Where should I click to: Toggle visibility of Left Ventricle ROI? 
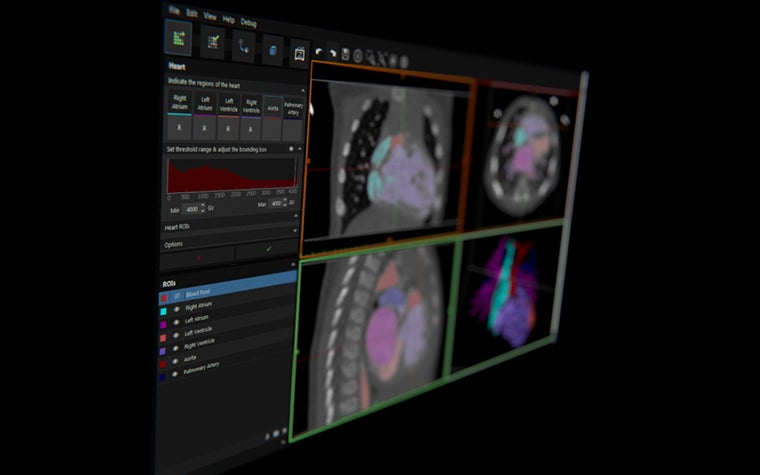(175, 334)
